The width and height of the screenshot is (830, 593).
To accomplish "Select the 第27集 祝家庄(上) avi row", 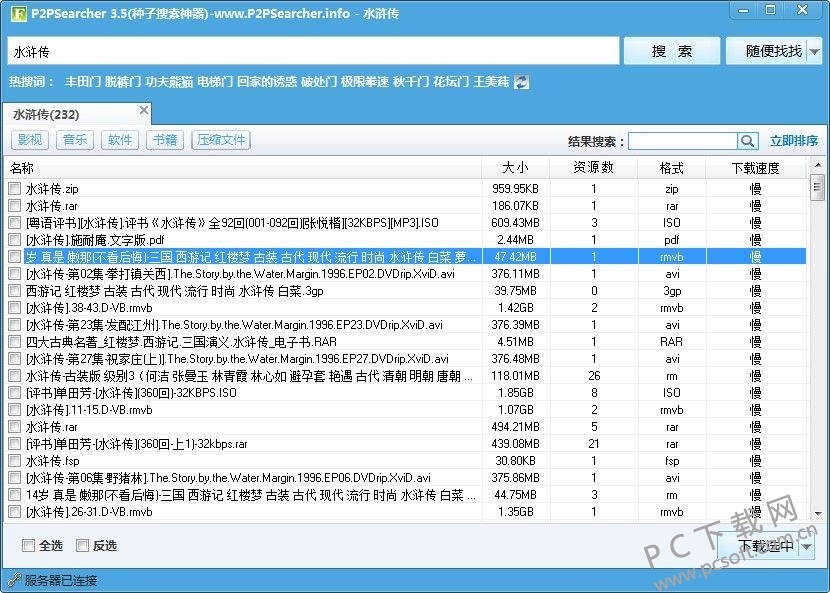I will [x=405, y=358].
